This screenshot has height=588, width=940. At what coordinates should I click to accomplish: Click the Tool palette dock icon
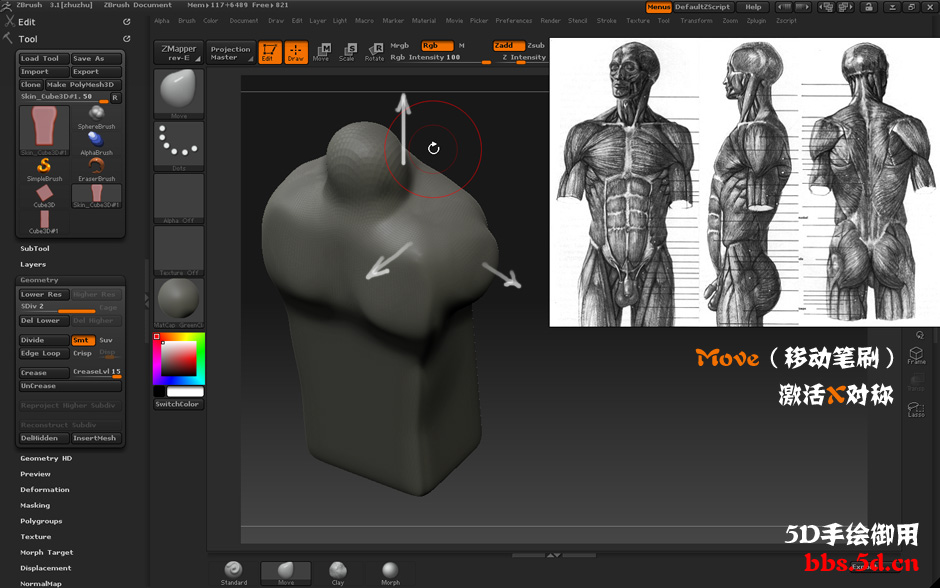tap(126, 38)
